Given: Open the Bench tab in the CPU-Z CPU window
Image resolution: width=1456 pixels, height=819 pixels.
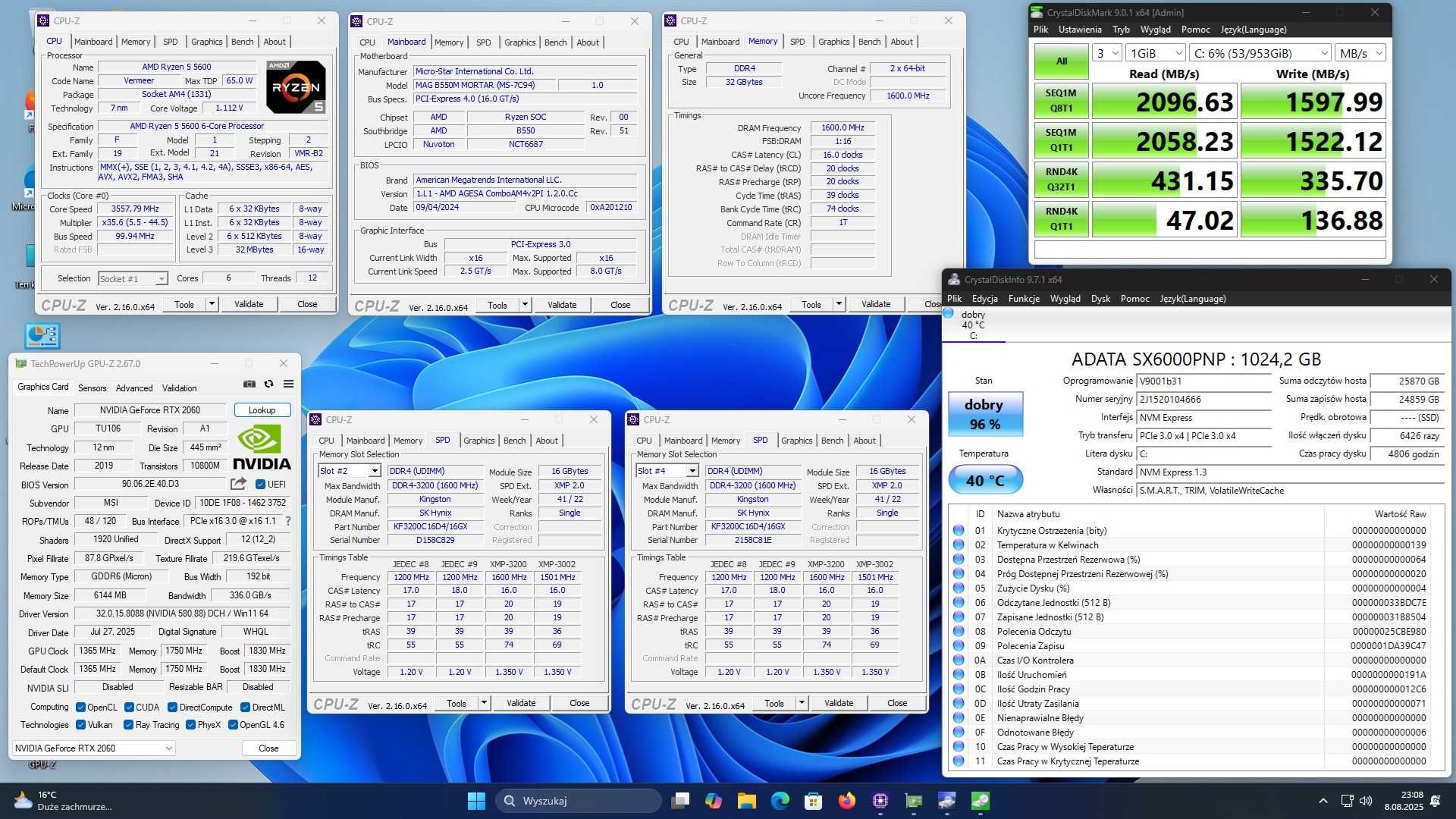Looking at the screenshot, I should point(242,42).
